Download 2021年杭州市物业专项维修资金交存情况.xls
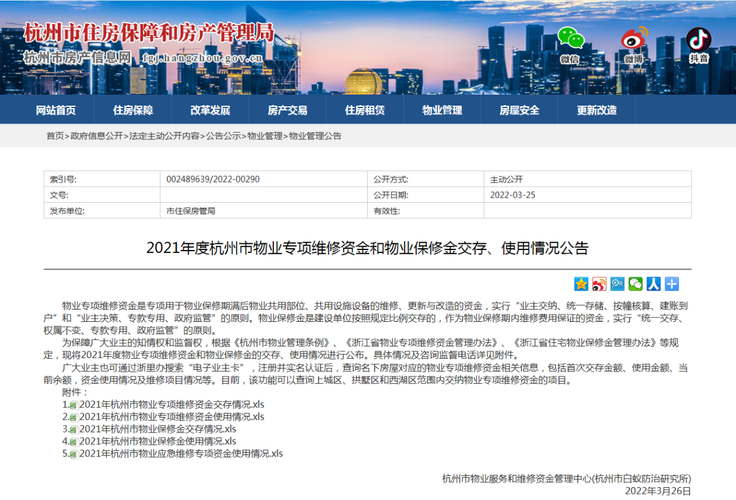 point(171,404)
